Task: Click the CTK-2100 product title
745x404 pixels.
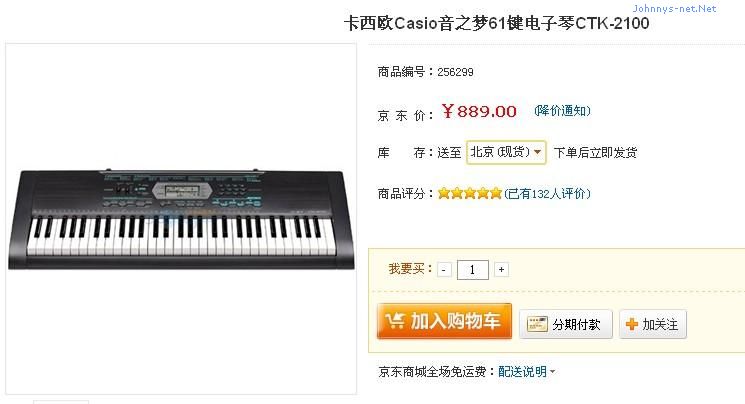Action: click(497, 23)
